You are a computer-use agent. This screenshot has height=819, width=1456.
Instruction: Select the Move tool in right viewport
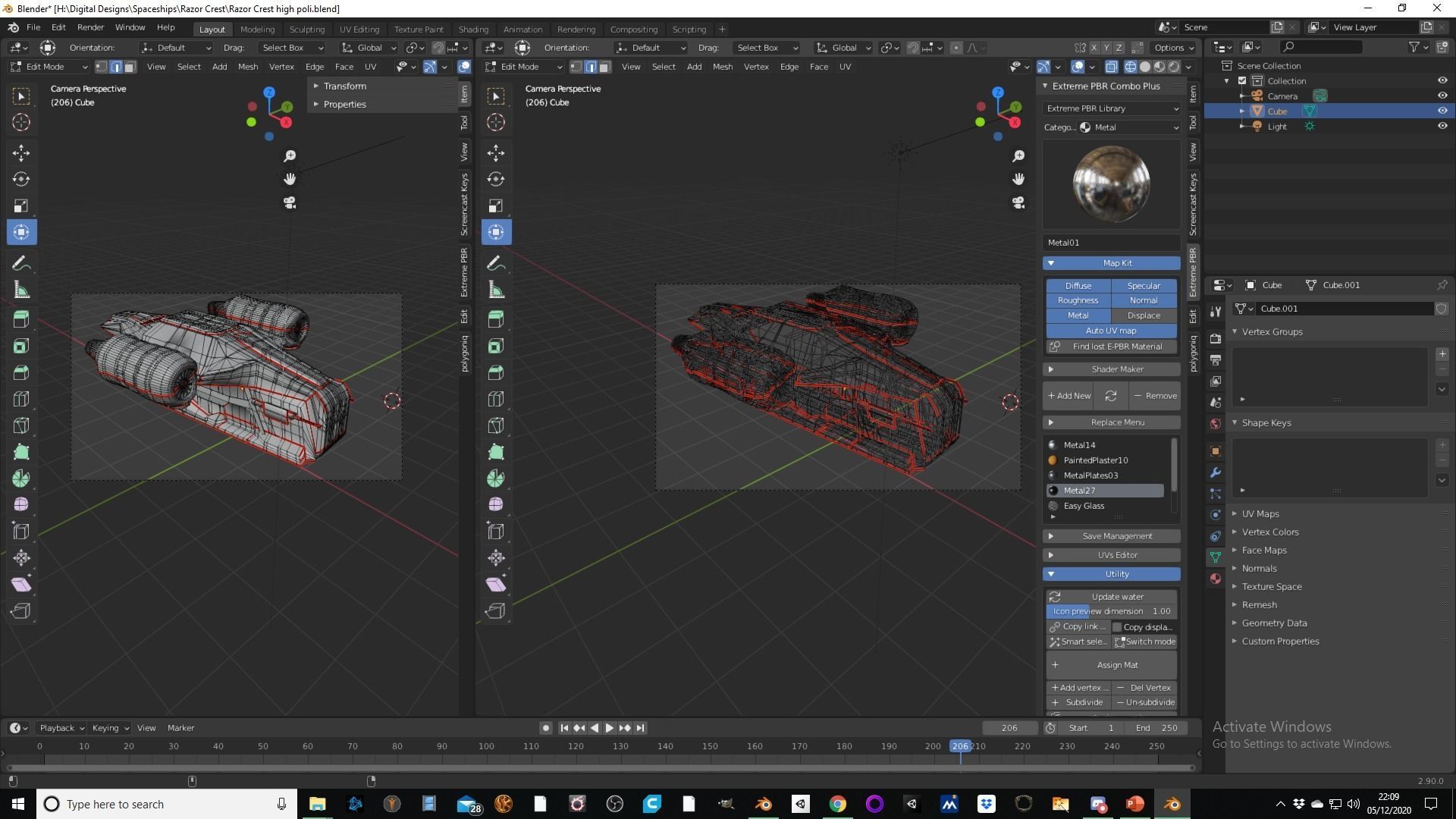click(x=496, y=153)
